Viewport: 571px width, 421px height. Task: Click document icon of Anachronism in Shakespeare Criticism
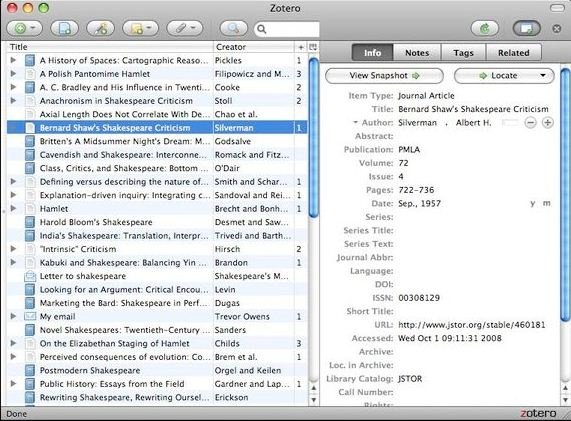coord(30,101)
